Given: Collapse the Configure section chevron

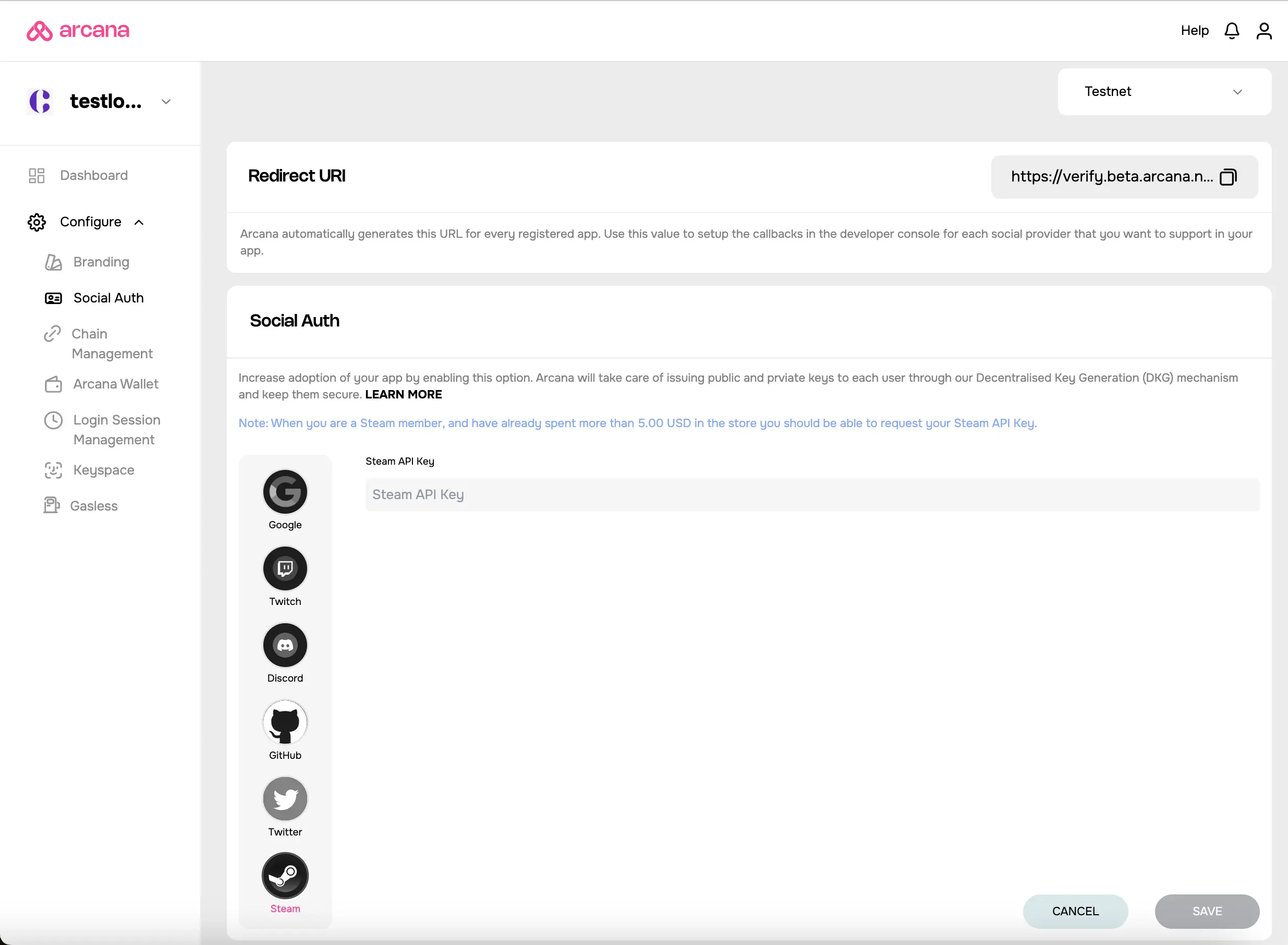Looking at the screenshot, I should [x=138, y=223].
